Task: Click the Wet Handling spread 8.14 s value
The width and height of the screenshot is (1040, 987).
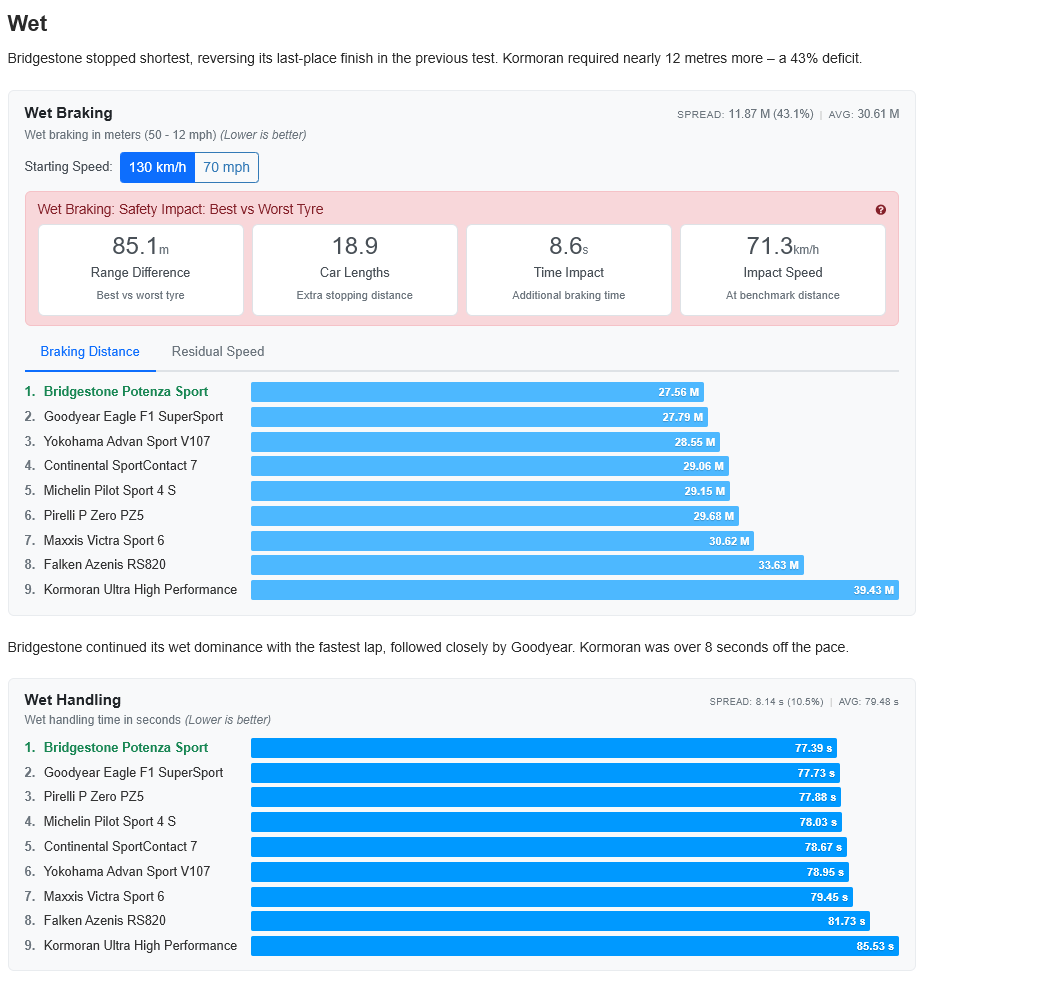Action: coord(789,702)
